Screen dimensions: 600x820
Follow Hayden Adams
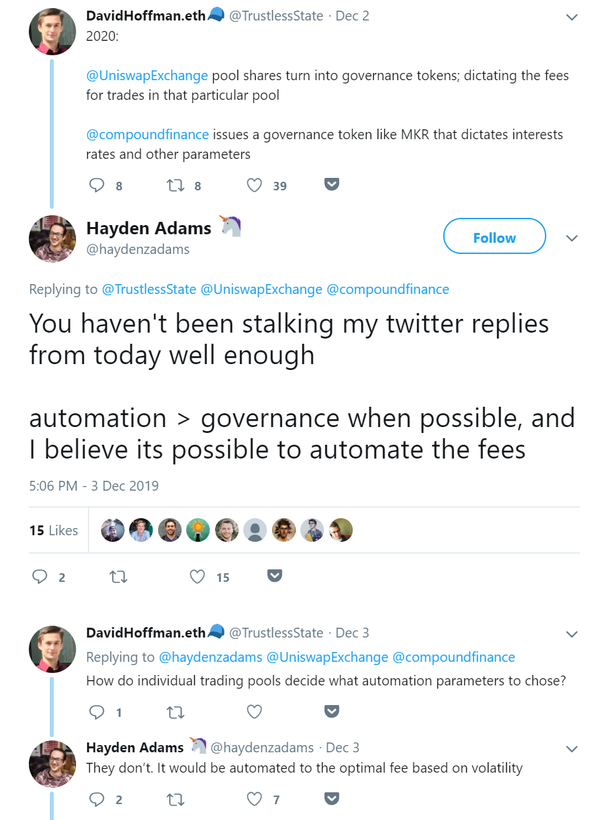pyautogui.click(x=494, y=238)
